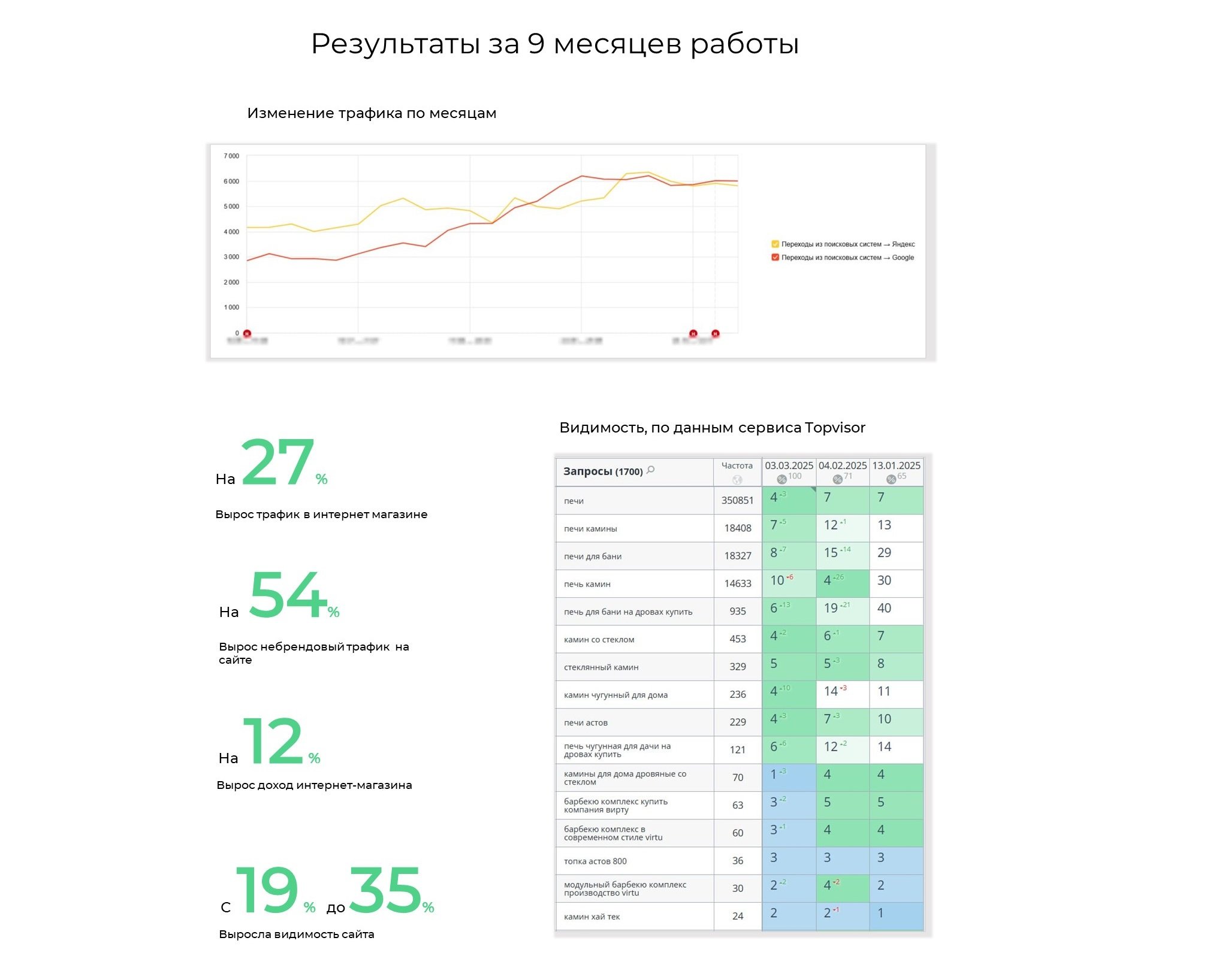Screen dimensions: 1213x980
Task: Click frequency value 350851 for печи
Action: (737, 500)
